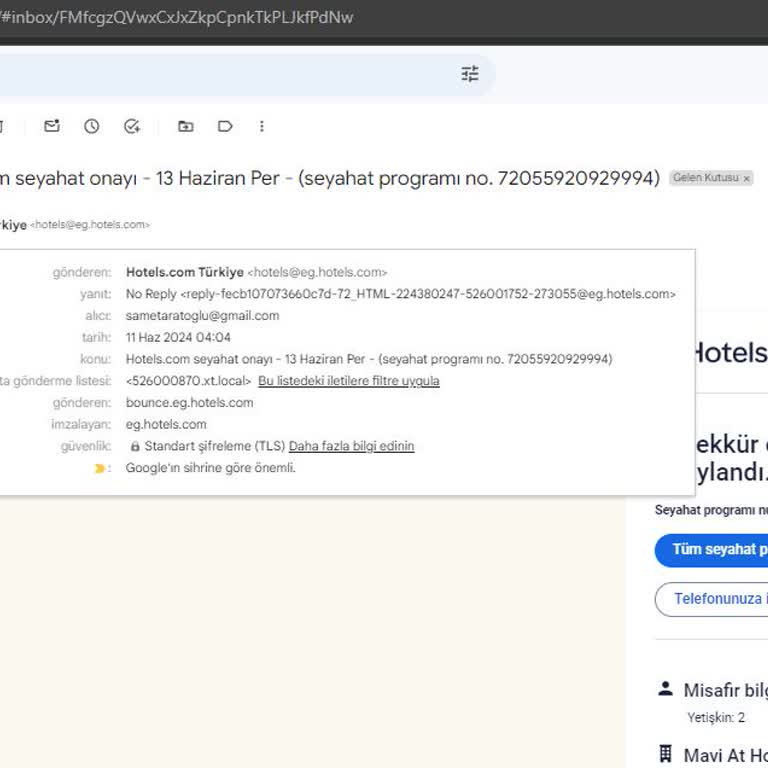Select recipient sametaratoglu@gmail.com text
Image resolution: width=768 pixels, height=768 pixels.
pos(202,315)
